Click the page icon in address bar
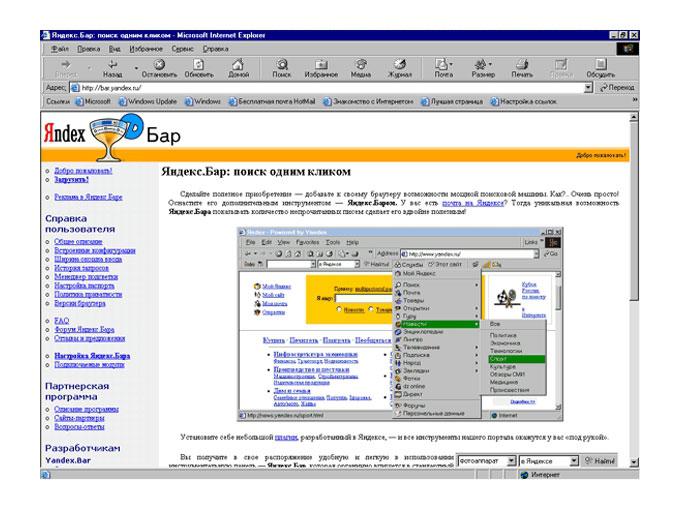680x510 pixels. click(75, 88)
